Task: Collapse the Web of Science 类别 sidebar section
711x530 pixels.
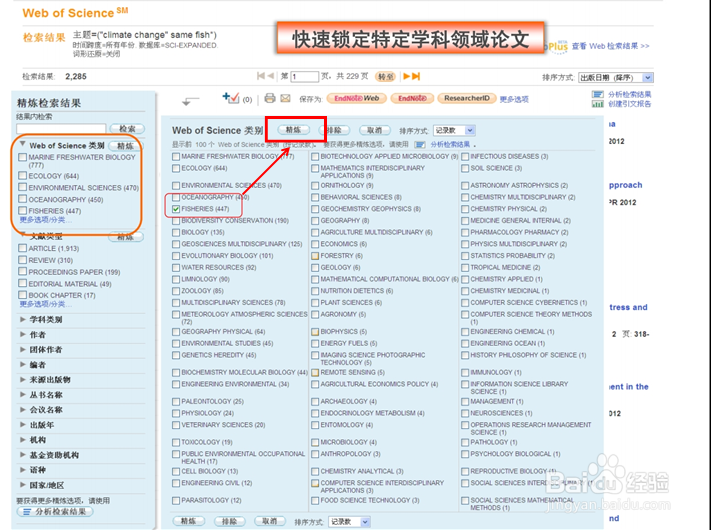Action: (x=22, y=145)
